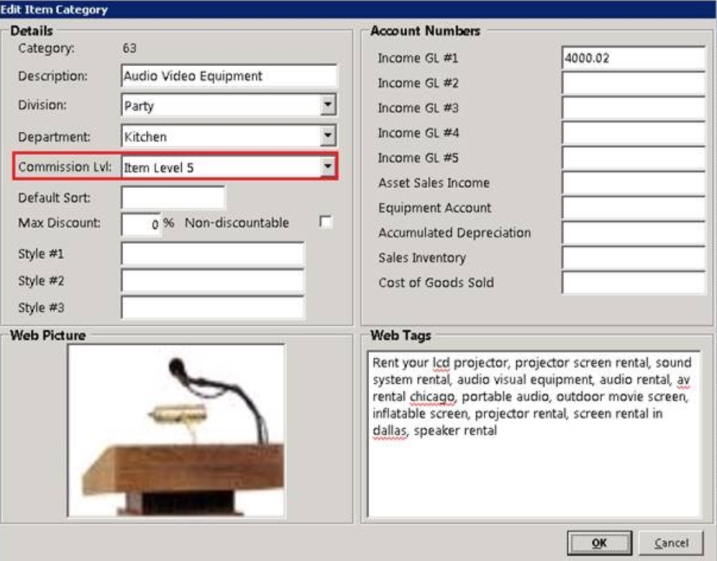Focus the Equipment Account field
The image size is (717, 561).
pyautogui.click(x=632, y=208)
